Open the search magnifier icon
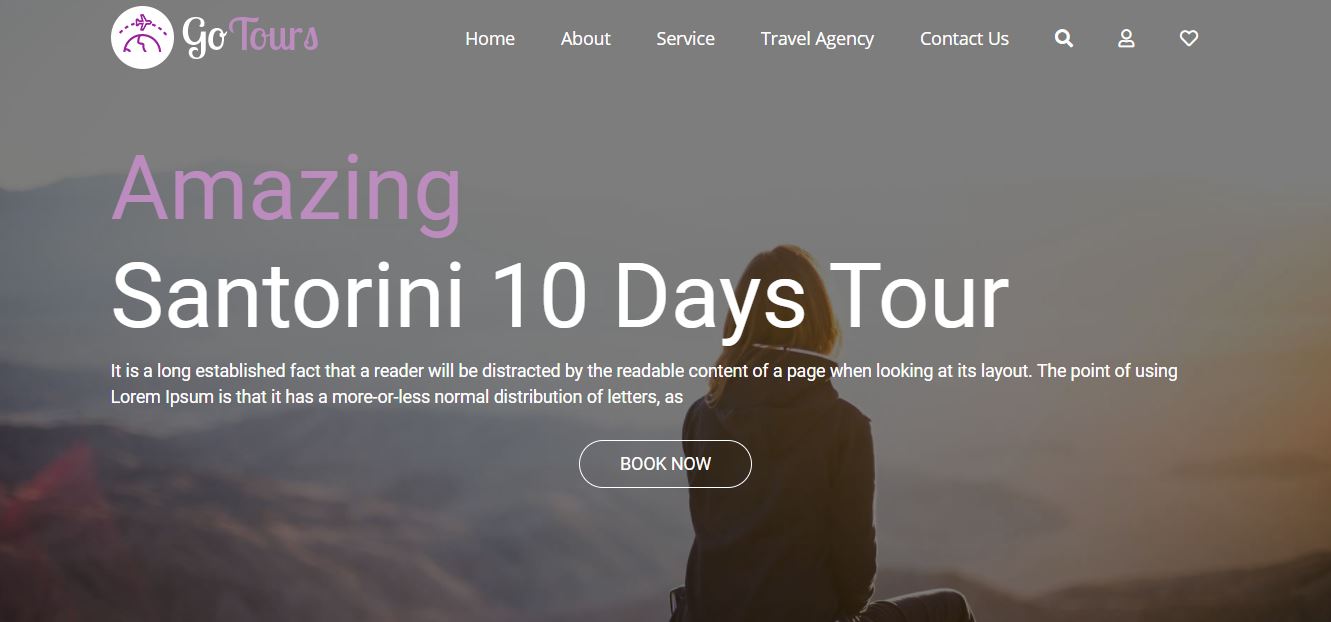The width and height of the screenshot is (1331, 622). (1064, 39)
